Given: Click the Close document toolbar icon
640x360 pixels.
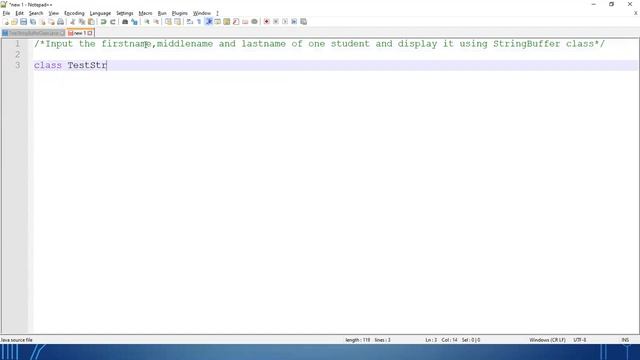Looking at the screenshot, I should [42, 22].
